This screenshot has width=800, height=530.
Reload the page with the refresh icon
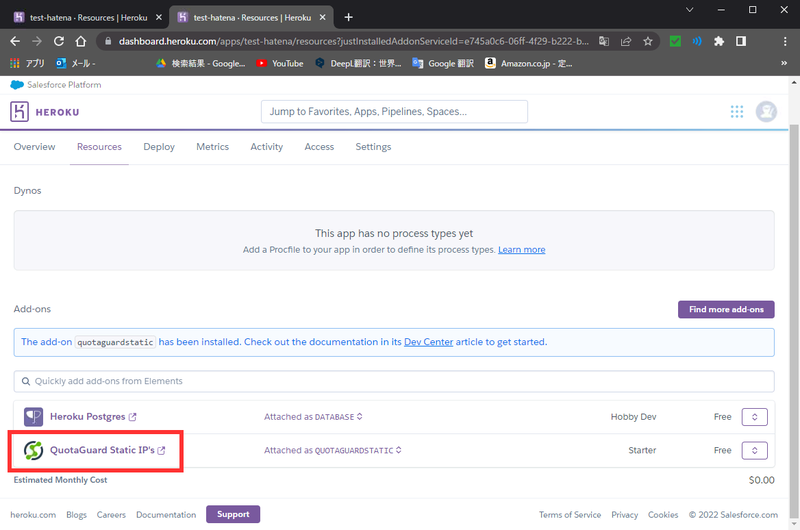coord(59,41)
